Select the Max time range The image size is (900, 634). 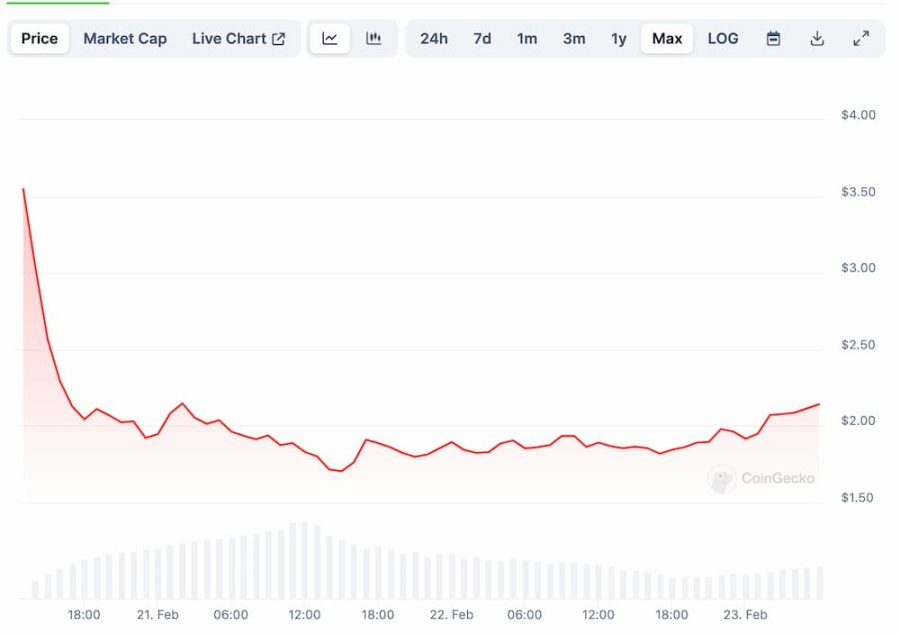(x=667, y=39)
